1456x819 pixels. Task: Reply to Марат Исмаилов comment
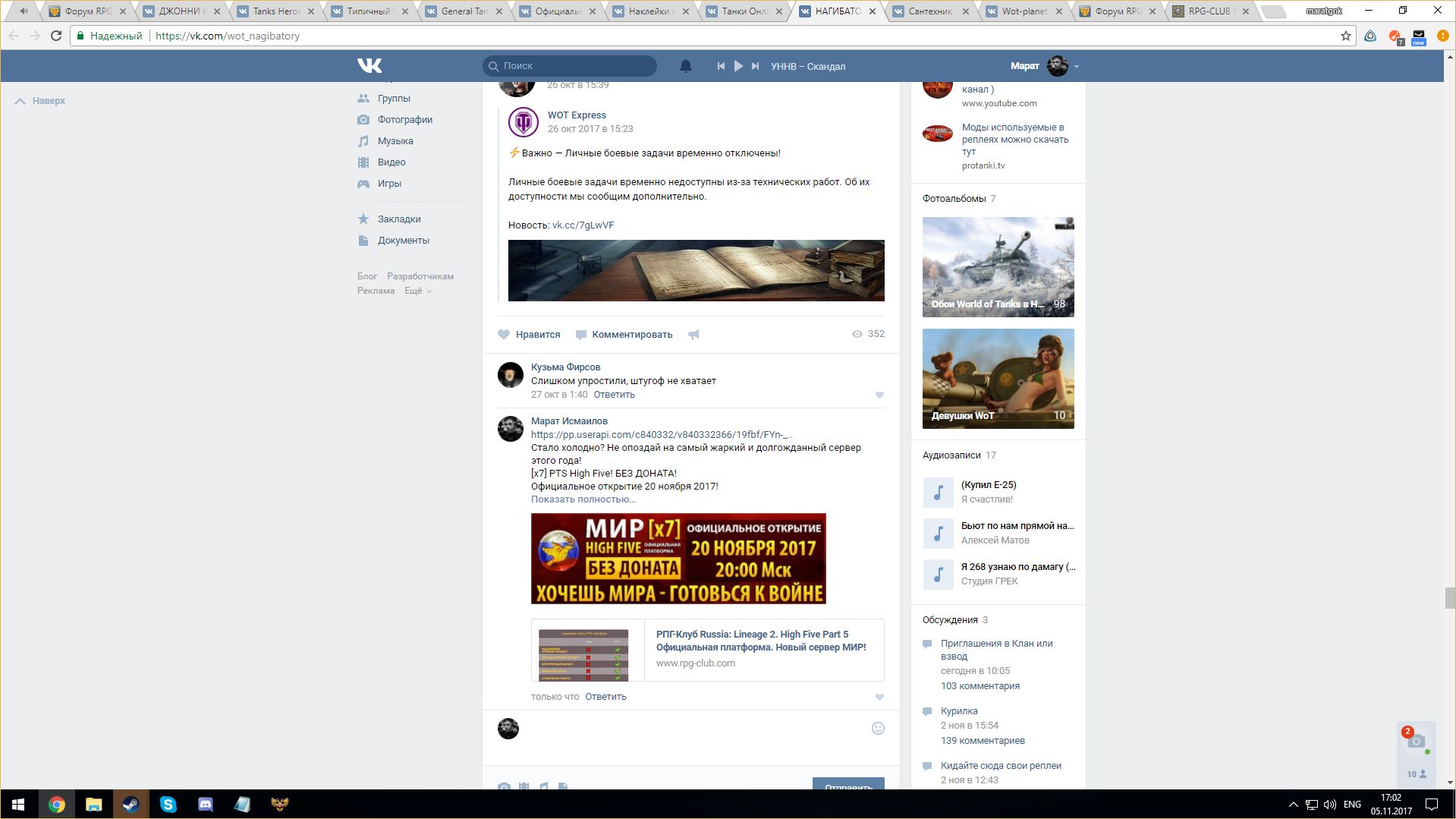(605, 697)
